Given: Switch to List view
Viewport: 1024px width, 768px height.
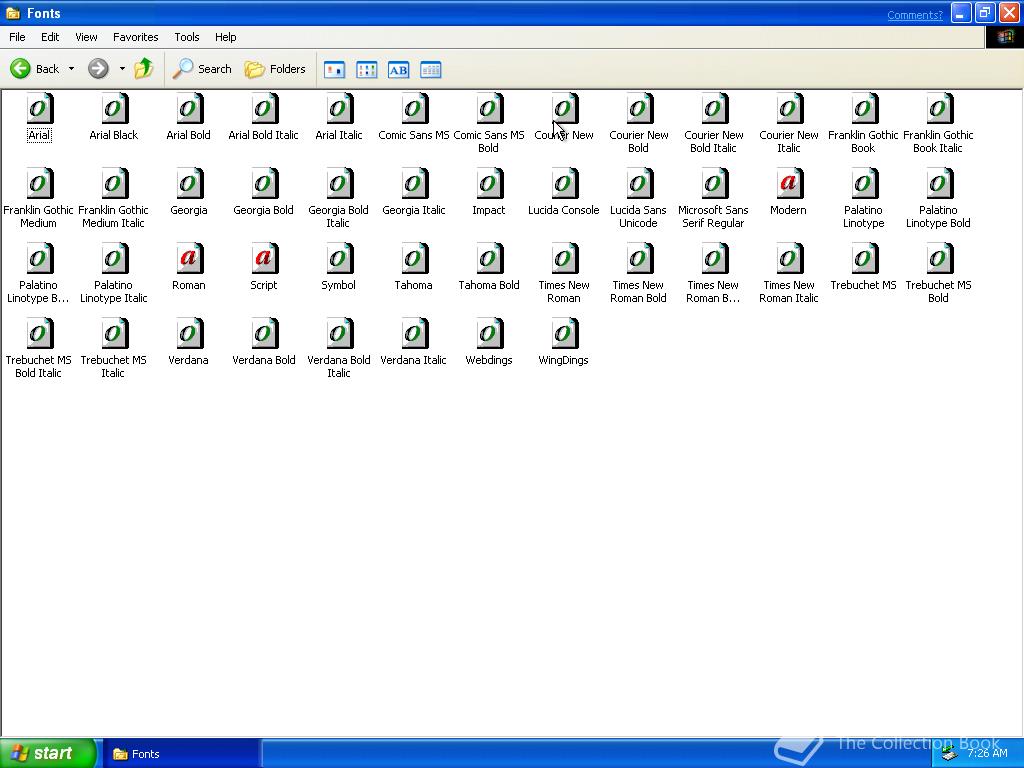Looking at the screenshot, I should click(x=366, y=69).
